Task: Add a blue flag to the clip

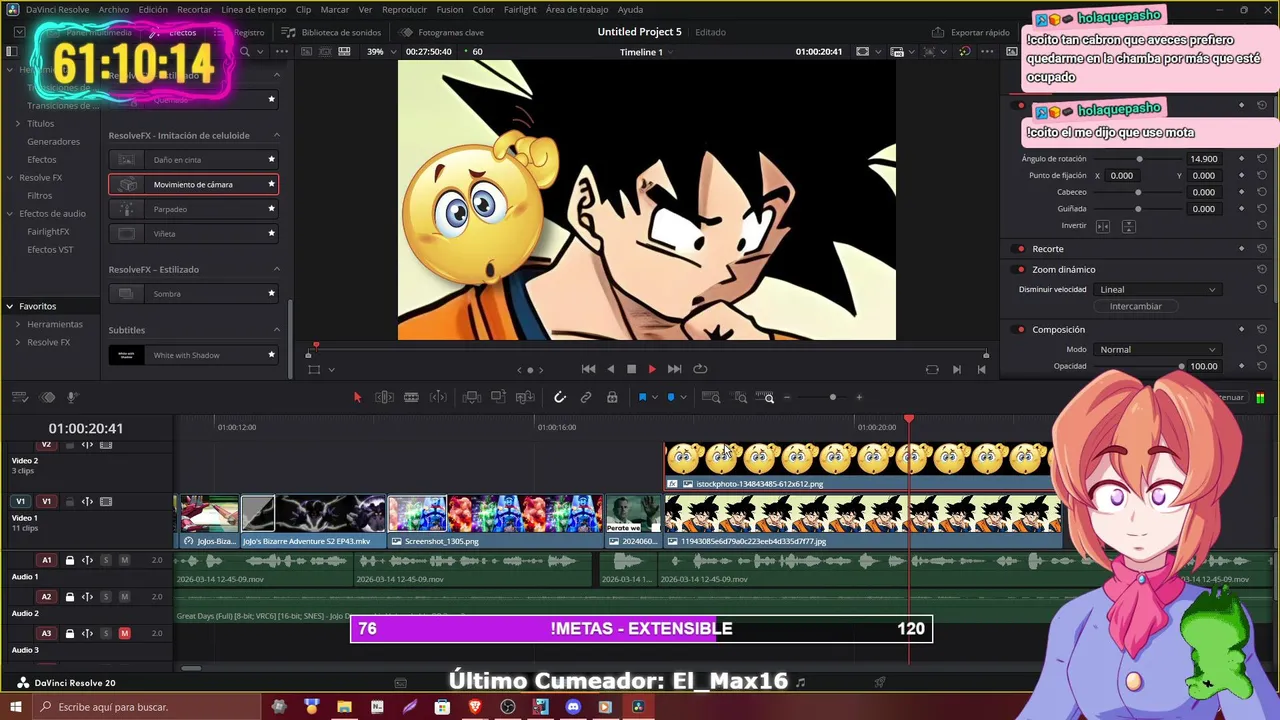Action: tap(642, 397)
